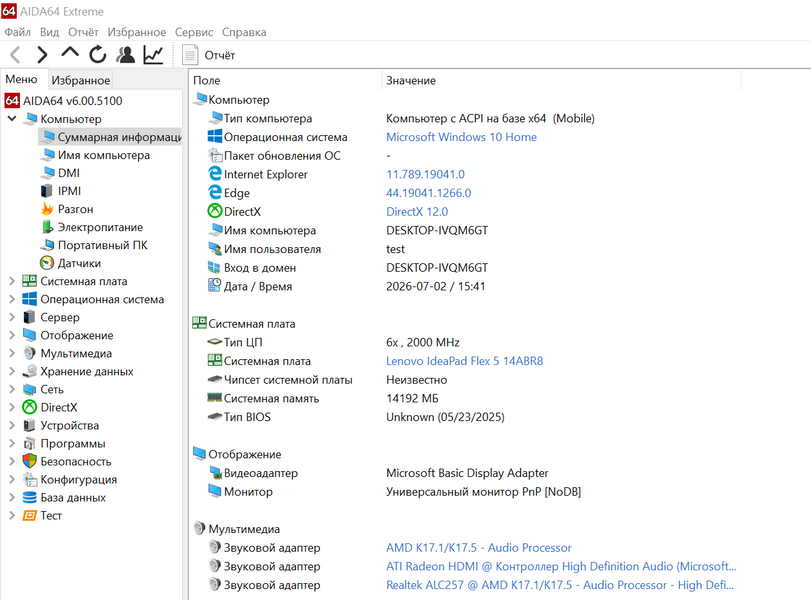This screenshot has height=600, width=811.
Task: Open the Портативный ПК tree item
Action: coord(102,245)
